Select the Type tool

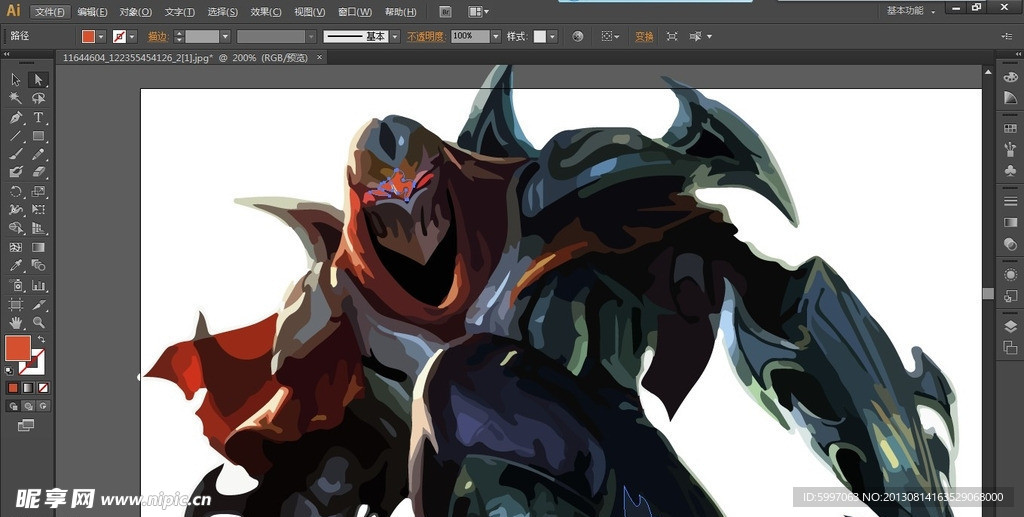39,118
